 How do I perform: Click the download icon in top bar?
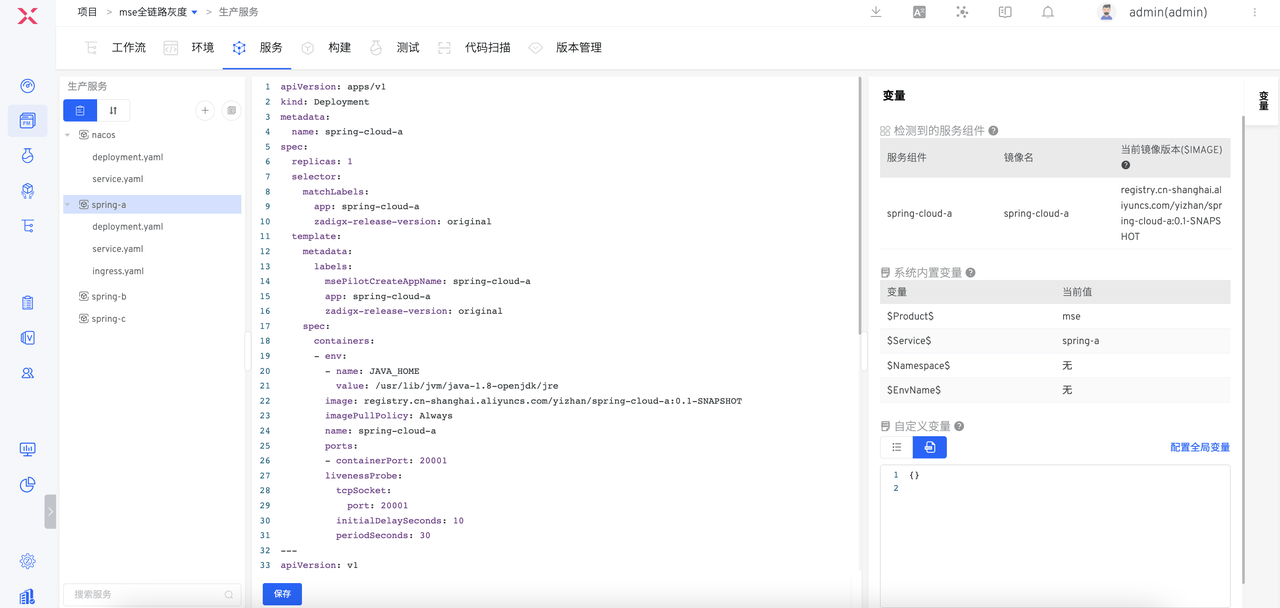(x=876, y=12)
